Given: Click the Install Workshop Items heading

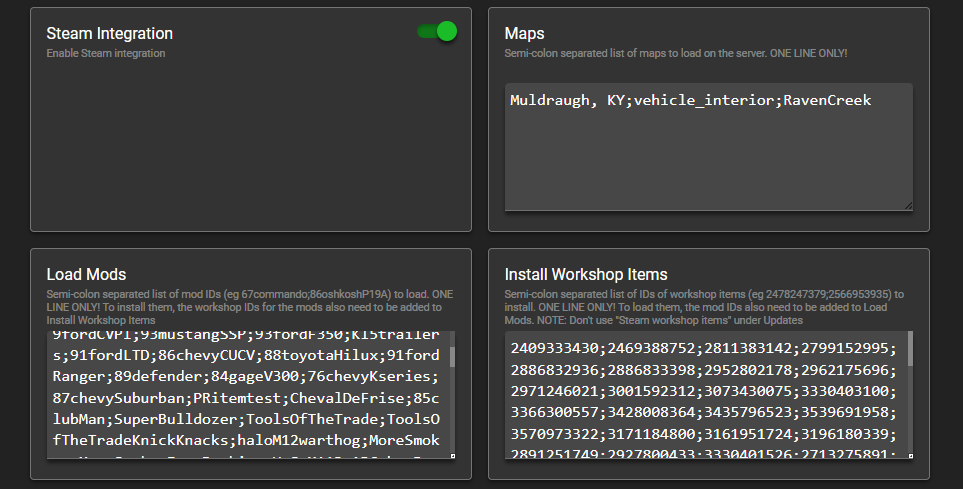Looking at the screenshot, I should pos(586,275).
